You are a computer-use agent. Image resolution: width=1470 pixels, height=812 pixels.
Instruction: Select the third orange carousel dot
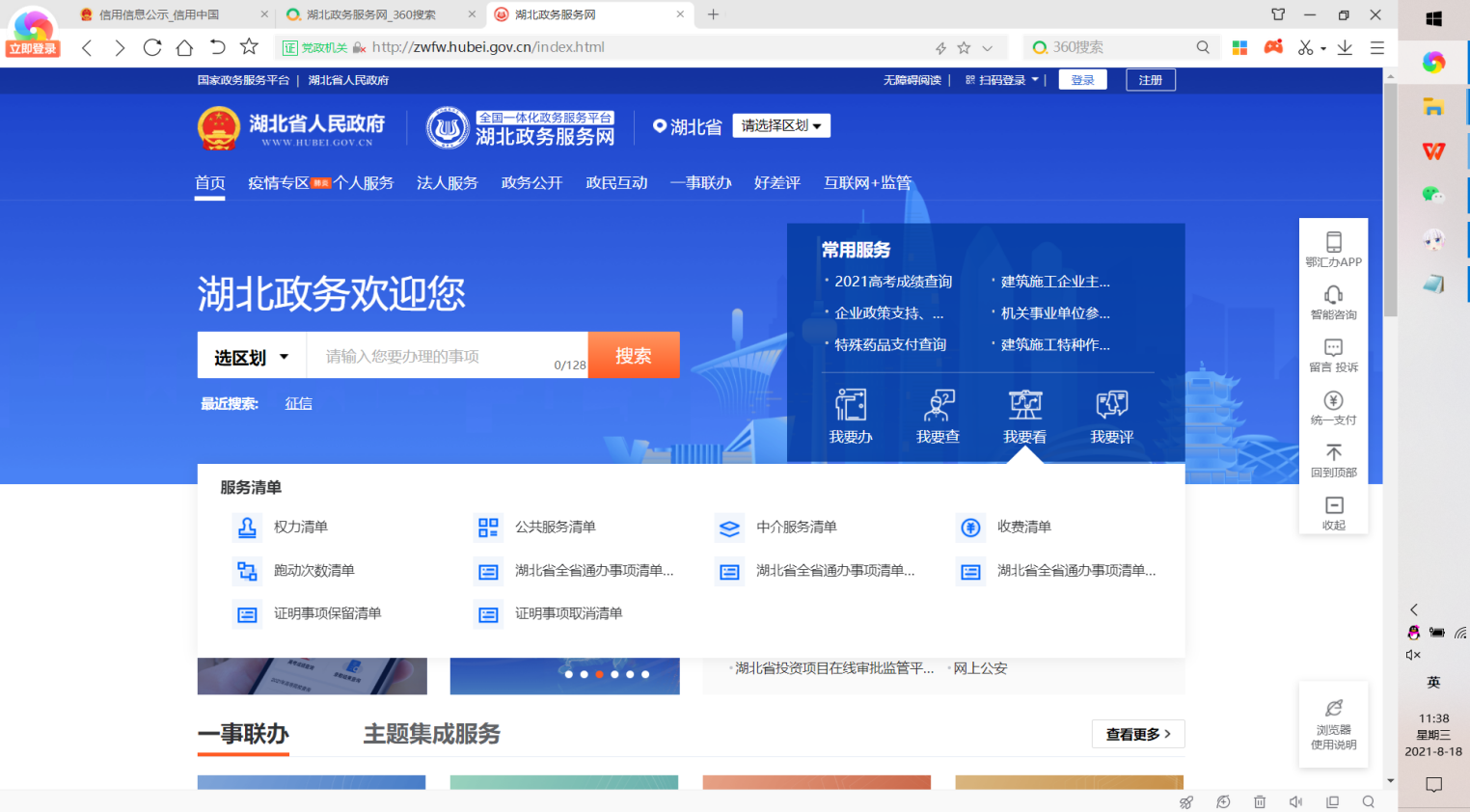point(599,674)
